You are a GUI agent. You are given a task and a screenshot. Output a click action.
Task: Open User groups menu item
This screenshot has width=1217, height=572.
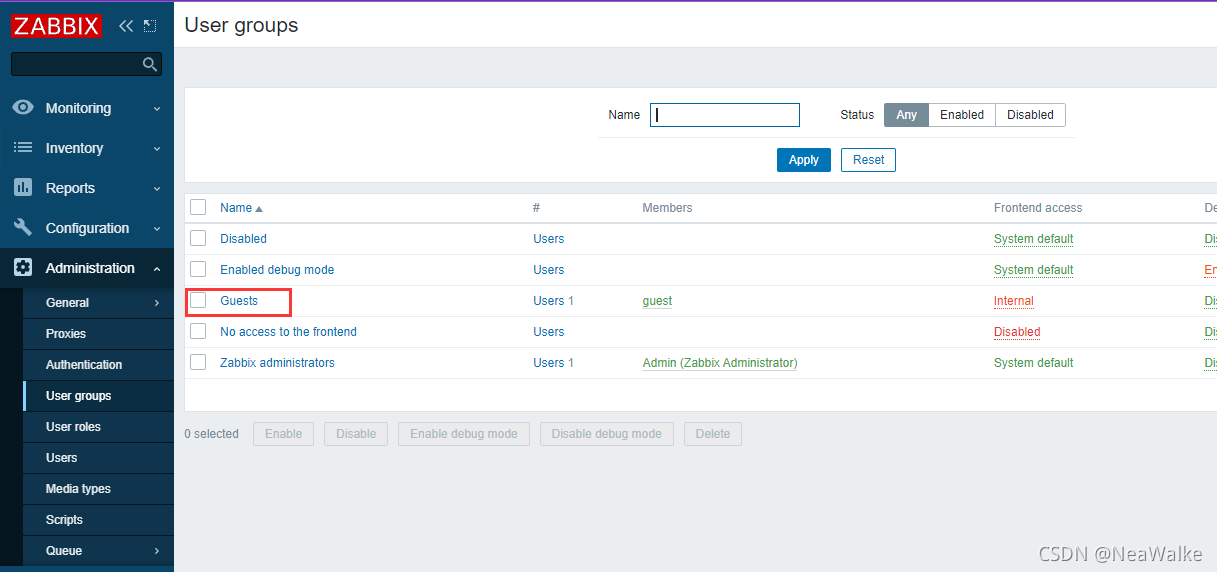tap(78, 396)
